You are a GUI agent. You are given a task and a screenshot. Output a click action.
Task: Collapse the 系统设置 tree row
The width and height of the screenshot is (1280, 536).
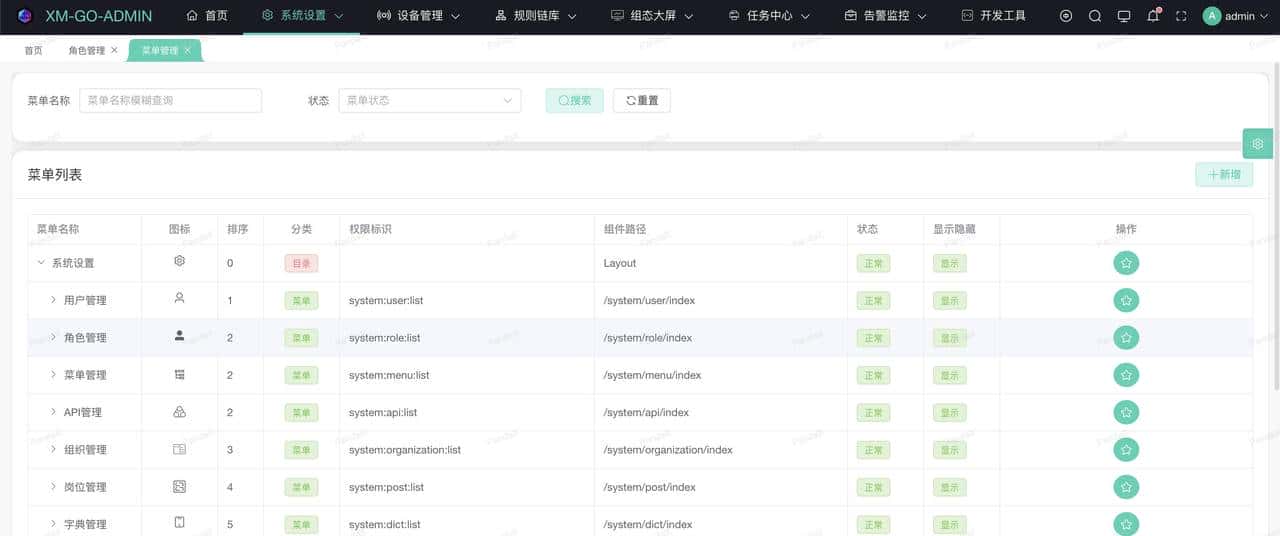[41, 263]
